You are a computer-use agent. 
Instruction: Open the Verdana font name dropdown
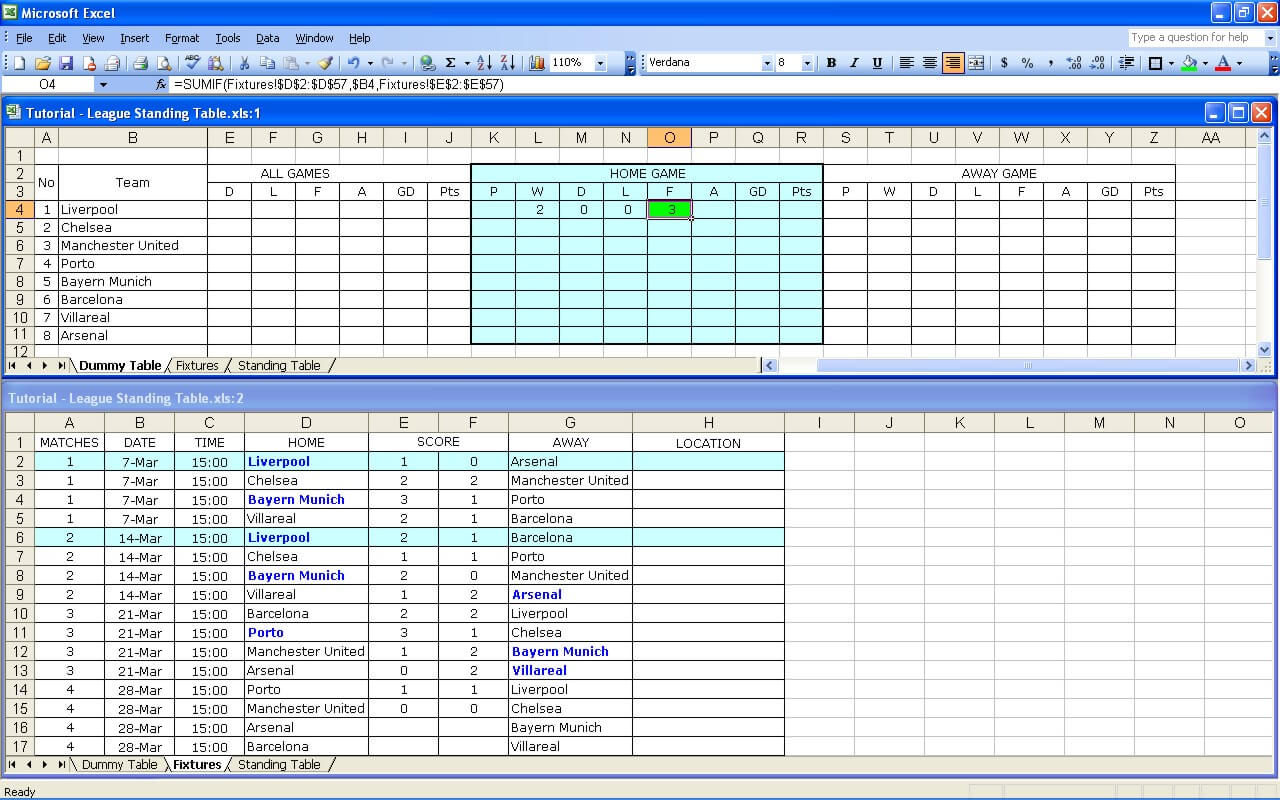point(767,63)
